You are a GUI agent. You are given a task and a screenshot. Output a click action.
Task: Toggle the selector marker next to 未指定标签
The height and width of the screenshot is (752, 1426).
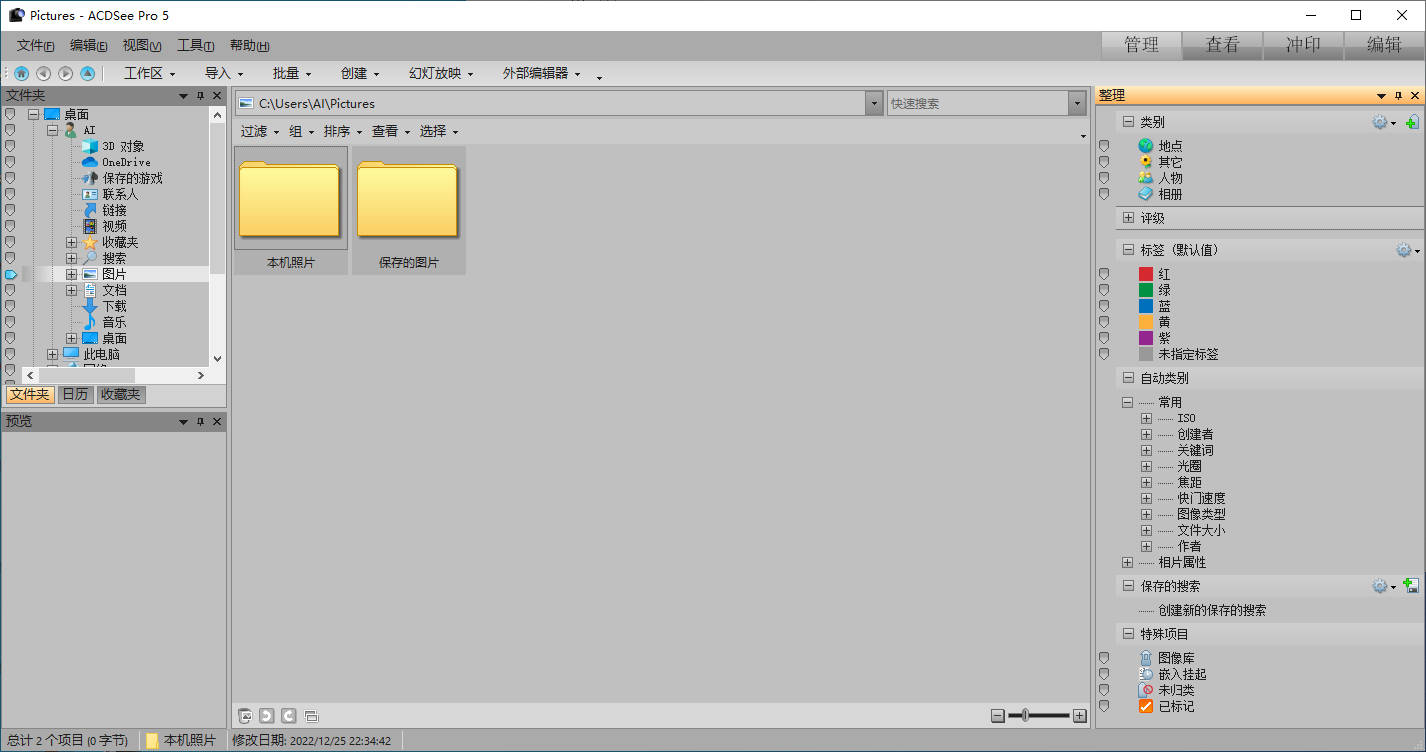(1104, 354)
